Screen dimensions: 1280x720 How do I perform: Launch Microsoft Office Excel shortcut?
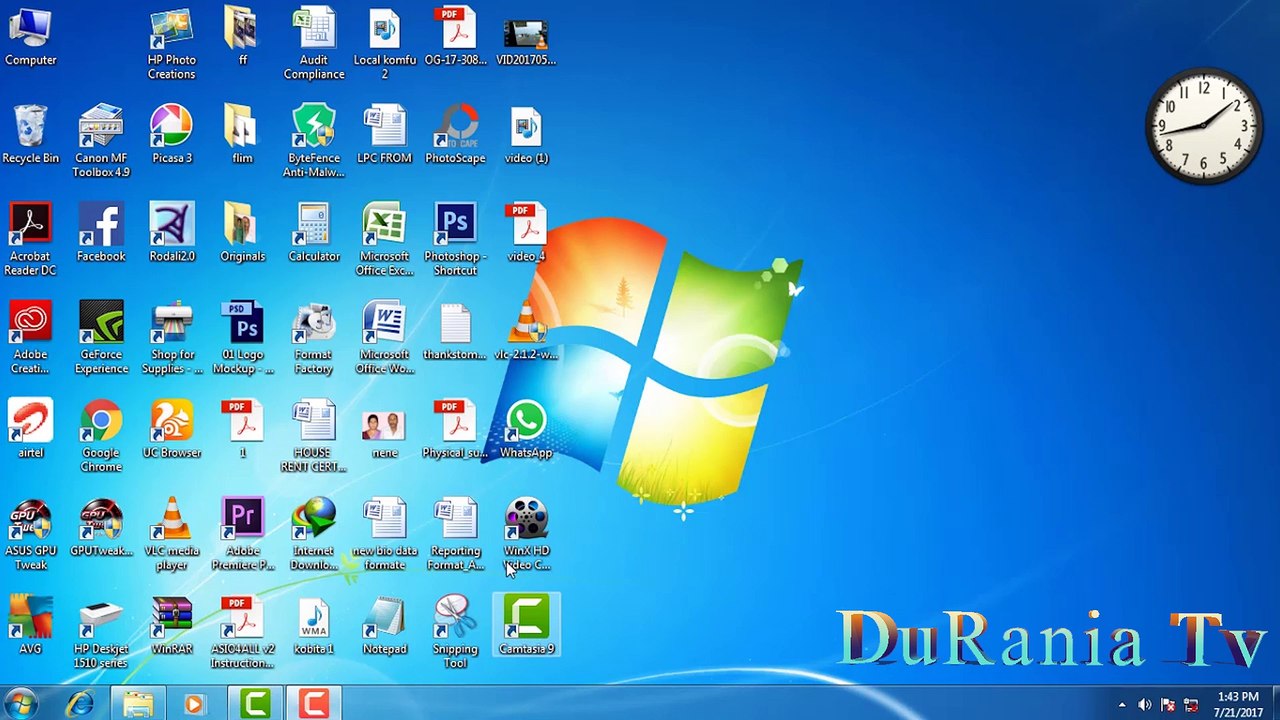click(x=385, y=240)
